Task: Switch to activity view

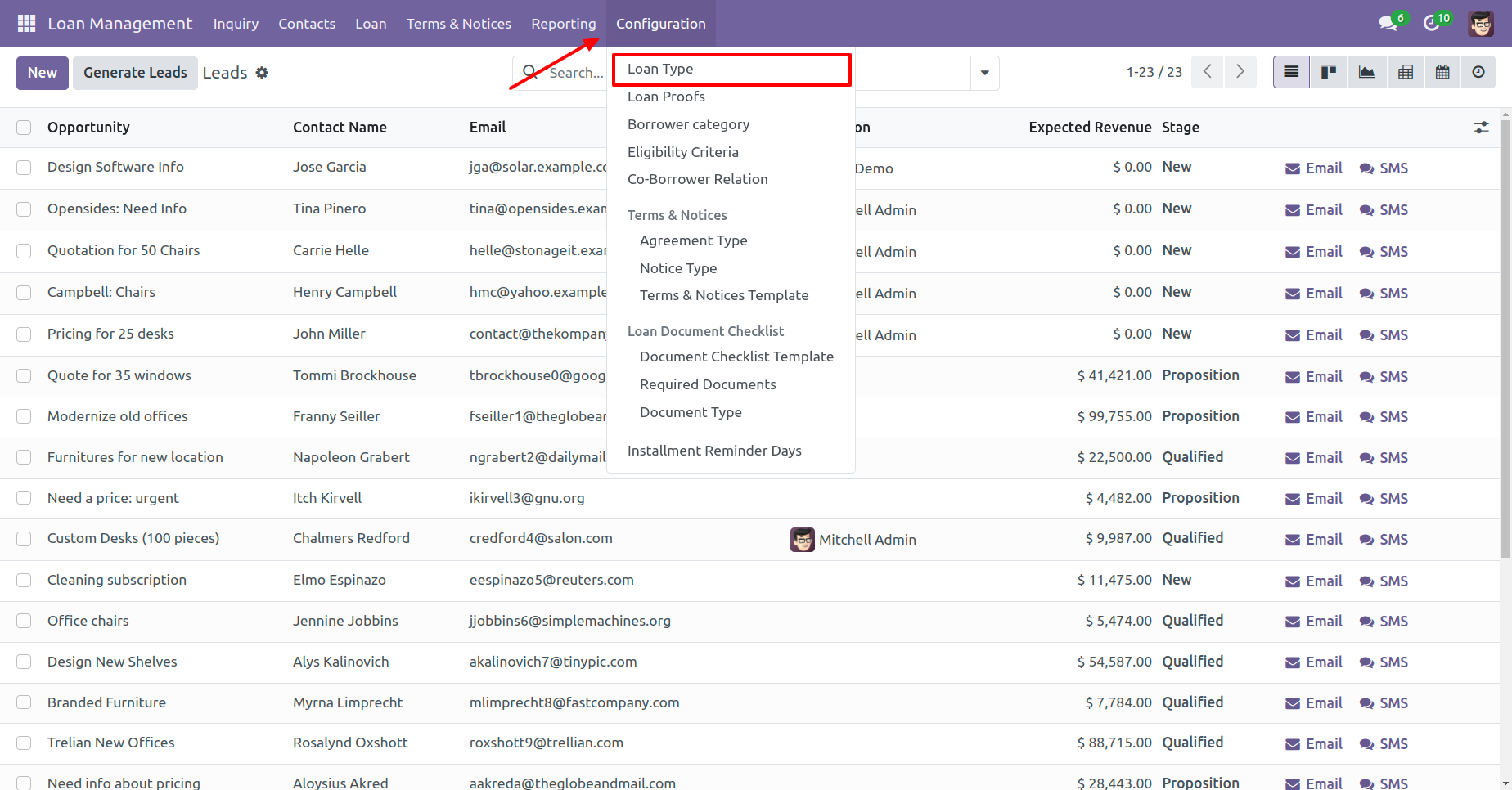Action: [1478, 72]
